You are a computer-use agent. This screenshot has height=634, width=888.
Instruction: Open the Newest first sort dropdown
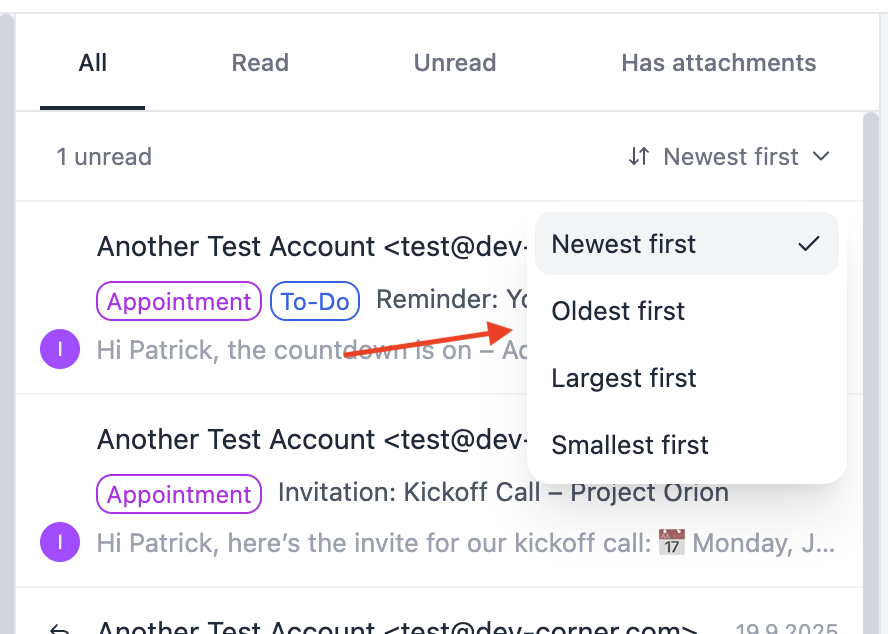click(730, 157)
